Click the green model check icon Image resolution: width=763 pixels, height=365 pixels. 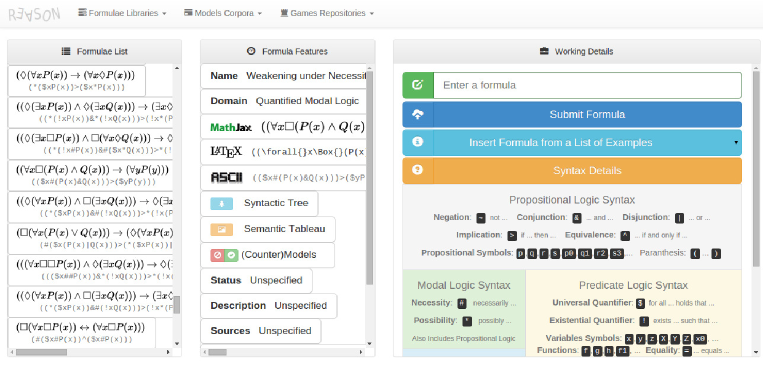231,255
